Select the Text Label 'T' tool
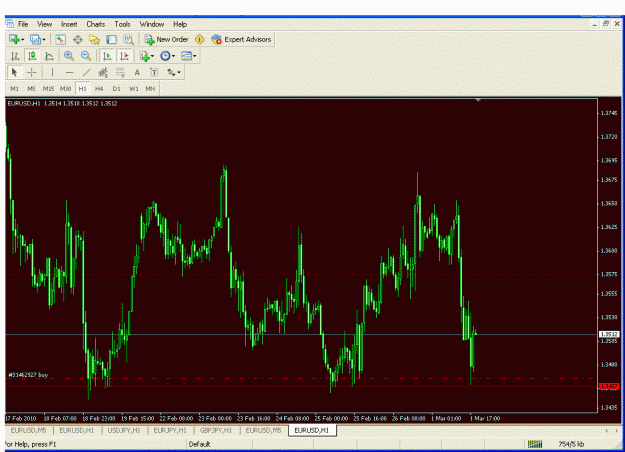This screenshot has height=452, width=625. (x=154, y=73)
